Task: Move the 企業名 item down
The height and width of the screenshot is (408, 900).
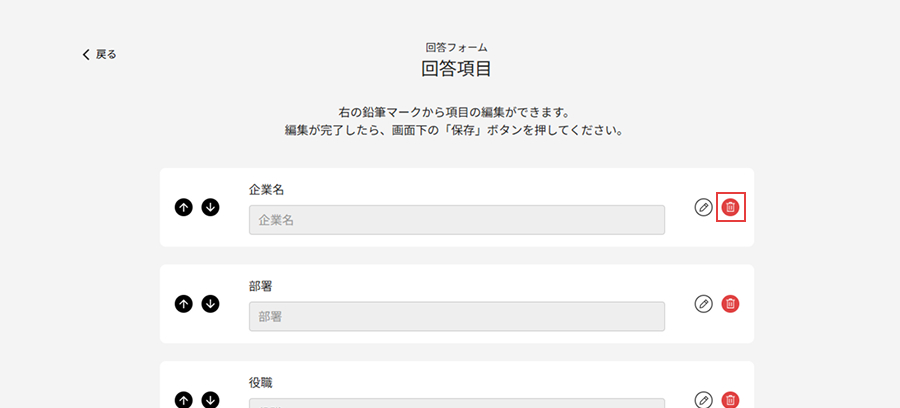Action: click(x=210, y=207)
